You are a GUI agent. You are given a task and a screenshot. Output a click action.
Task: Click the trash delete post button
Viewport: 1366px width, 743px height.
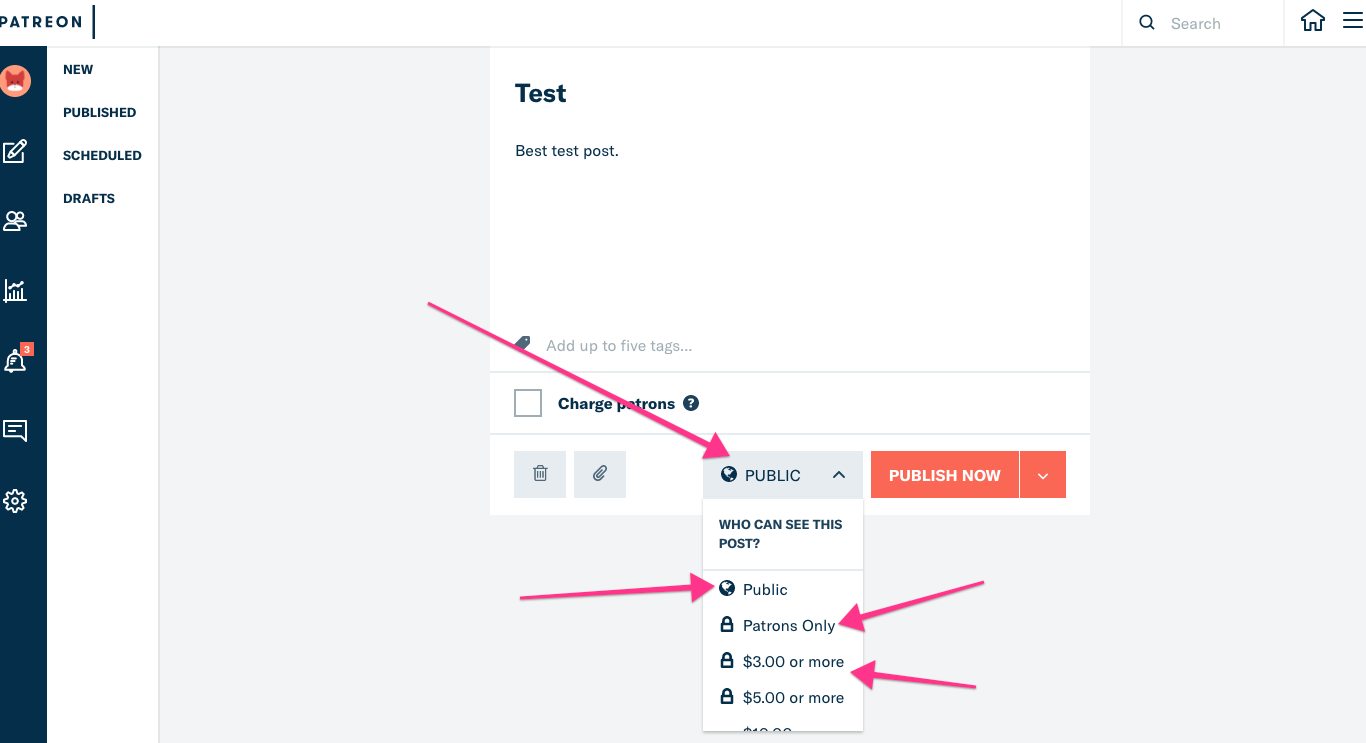(x=540, y=475)
